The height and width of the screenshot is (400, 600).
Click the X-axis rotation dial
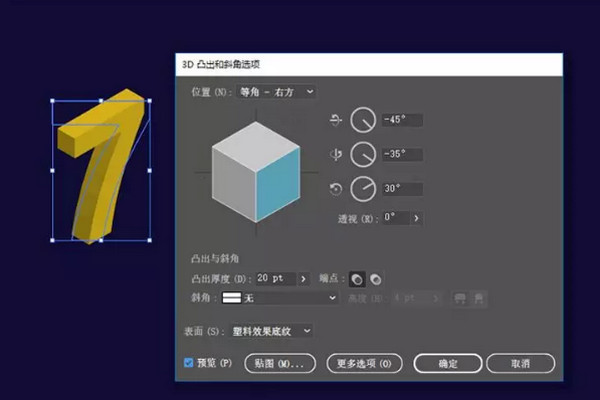point(364,121)
